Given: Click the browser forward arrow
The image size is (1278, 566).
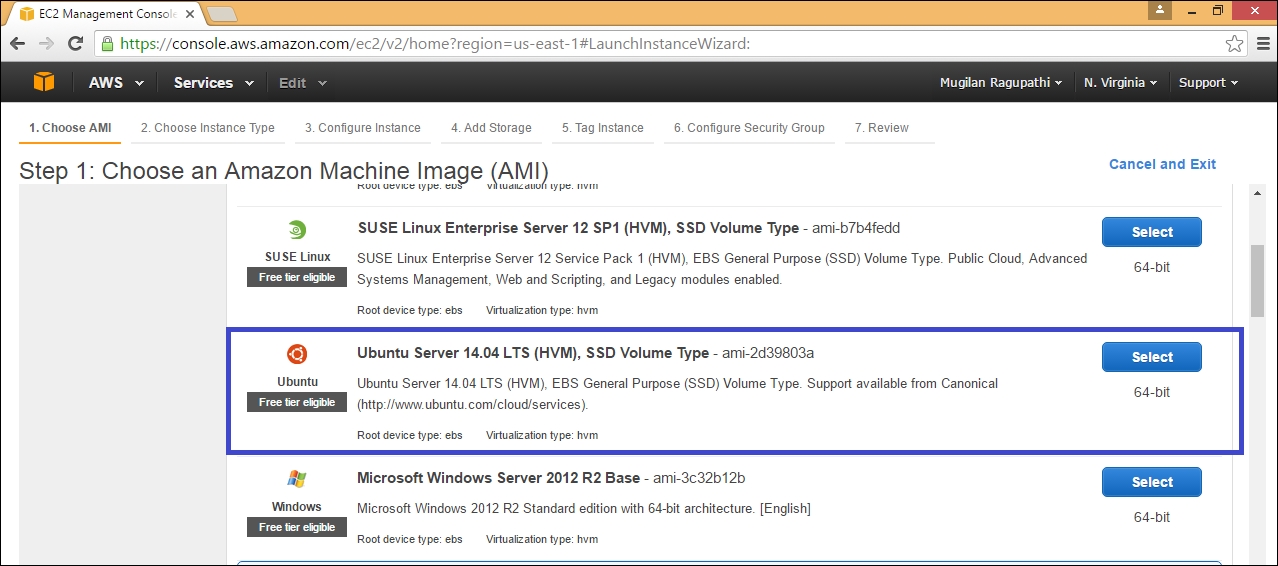Looking at the screenshot, I should tap(46, 44).
